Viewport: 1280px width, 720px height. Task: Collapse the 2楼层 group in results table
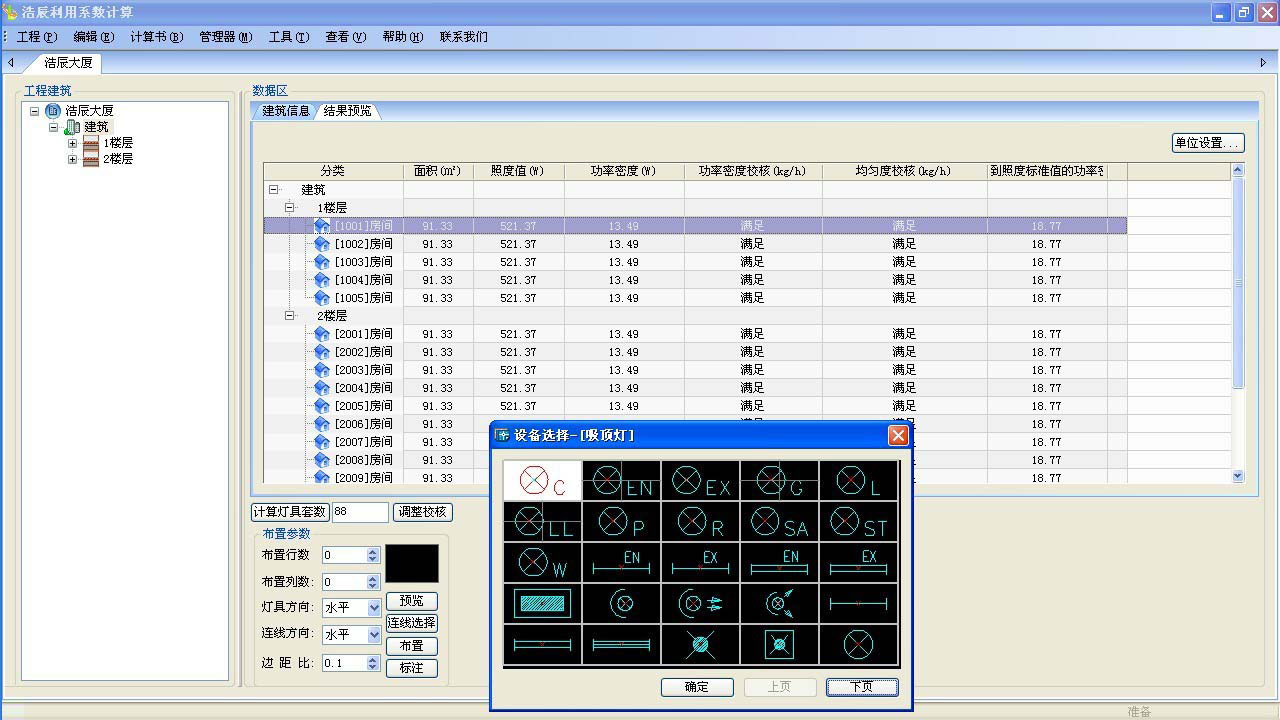(x=290, y=315)
